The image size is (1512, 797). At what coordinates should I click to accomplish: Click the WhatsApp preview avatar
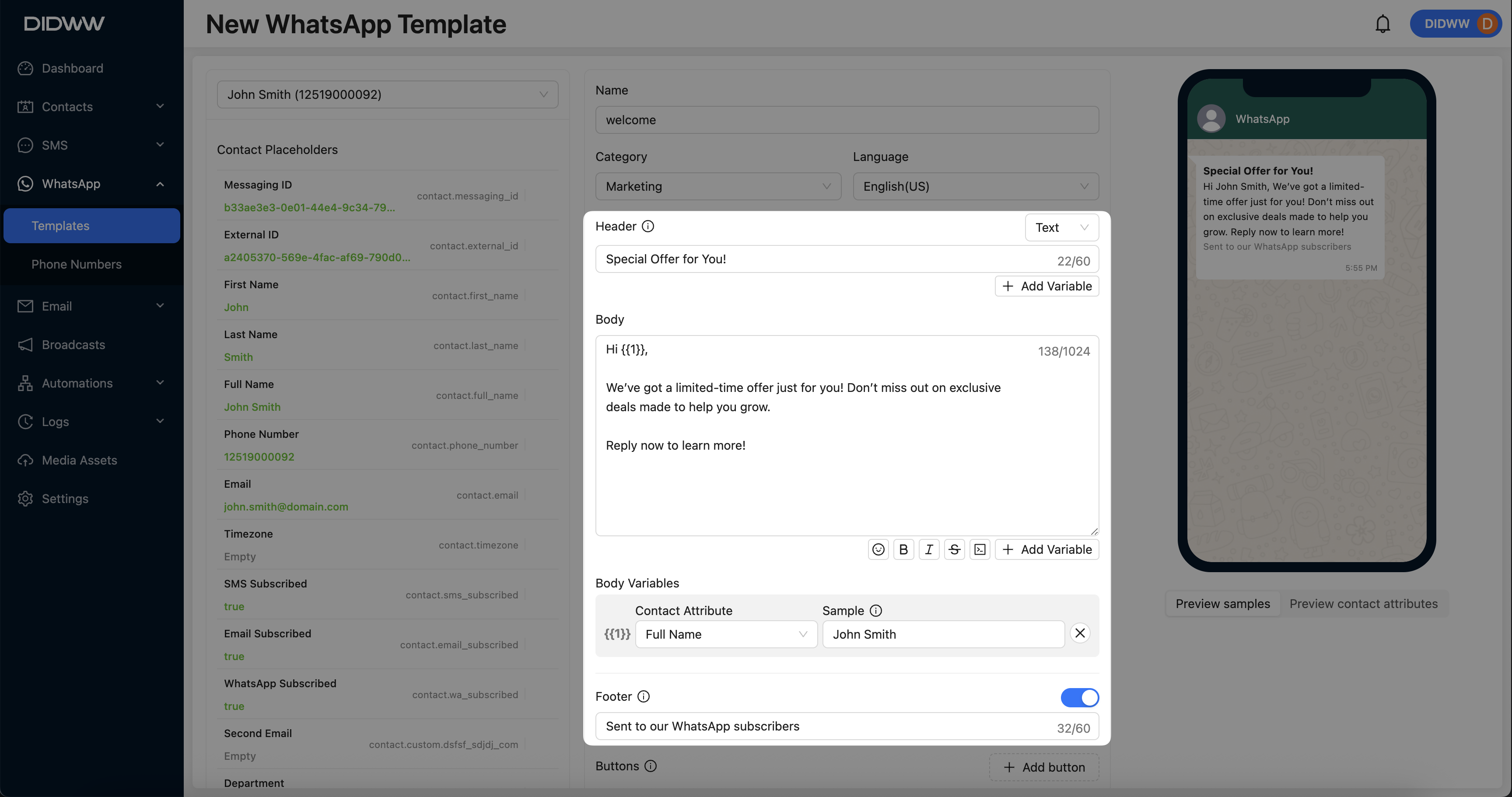1211,119
